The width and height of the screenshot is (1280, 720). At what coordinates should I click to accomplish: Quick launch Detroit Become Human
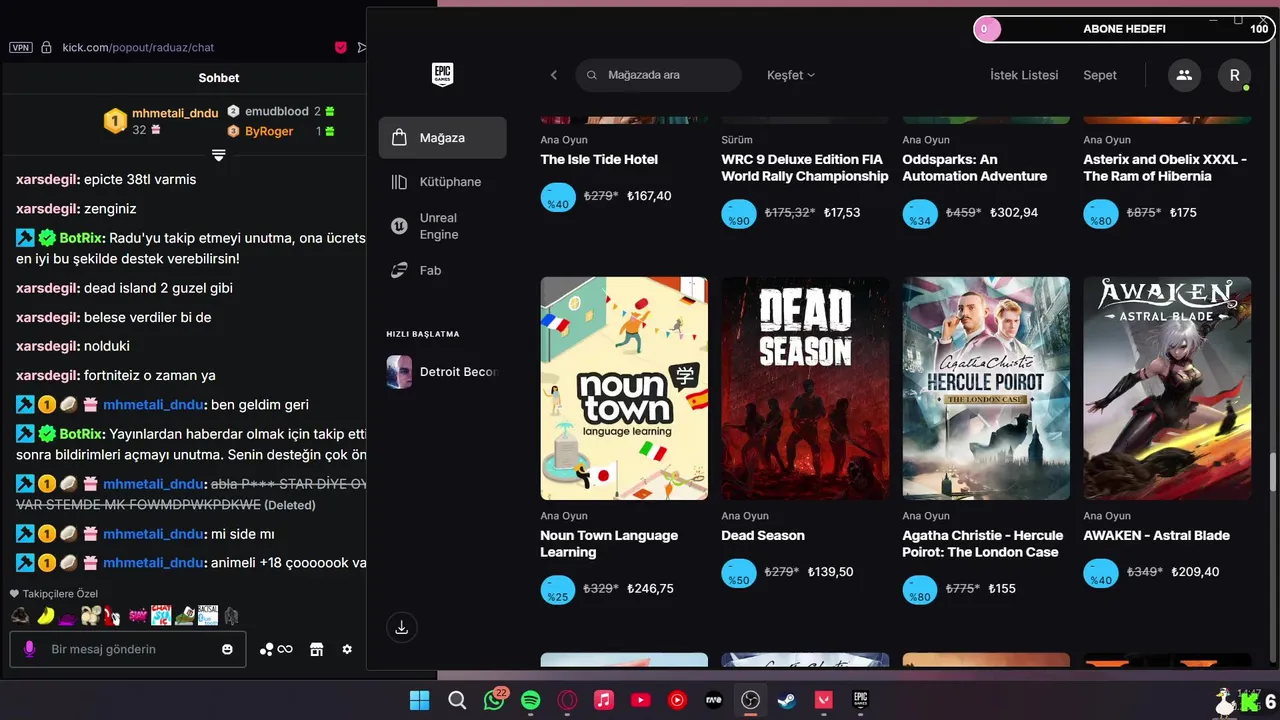(442, 372)
